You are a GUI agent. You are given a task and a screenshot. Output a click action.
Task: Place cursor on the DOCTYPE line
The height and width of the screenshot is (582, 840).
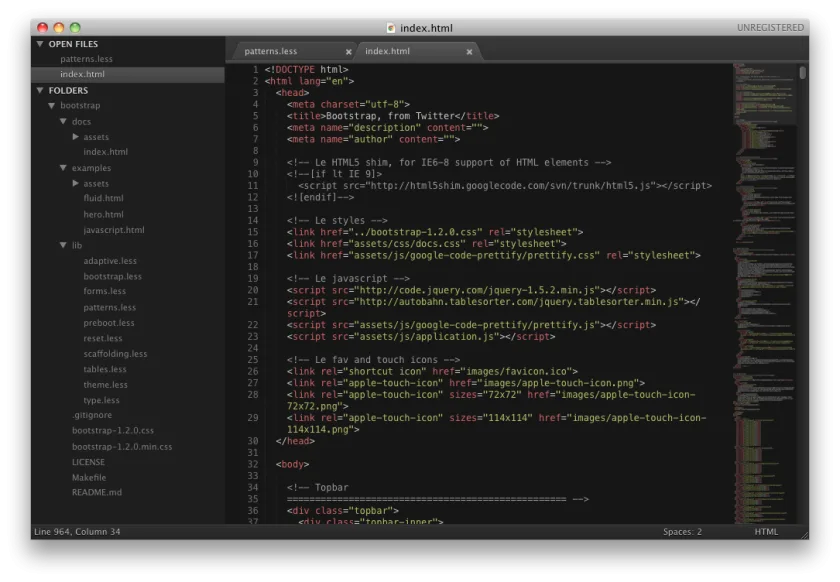306,70
